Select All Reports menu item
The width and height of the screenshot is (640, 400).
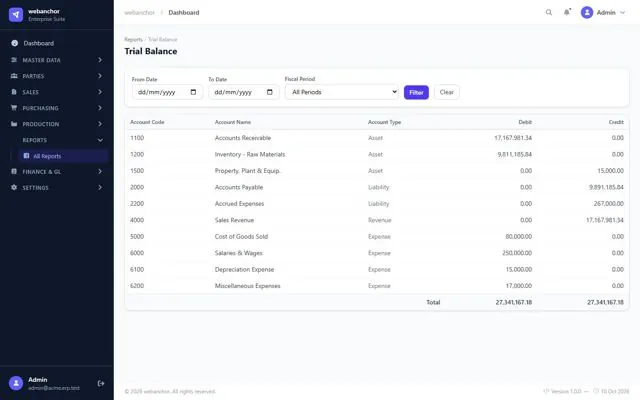63,156
